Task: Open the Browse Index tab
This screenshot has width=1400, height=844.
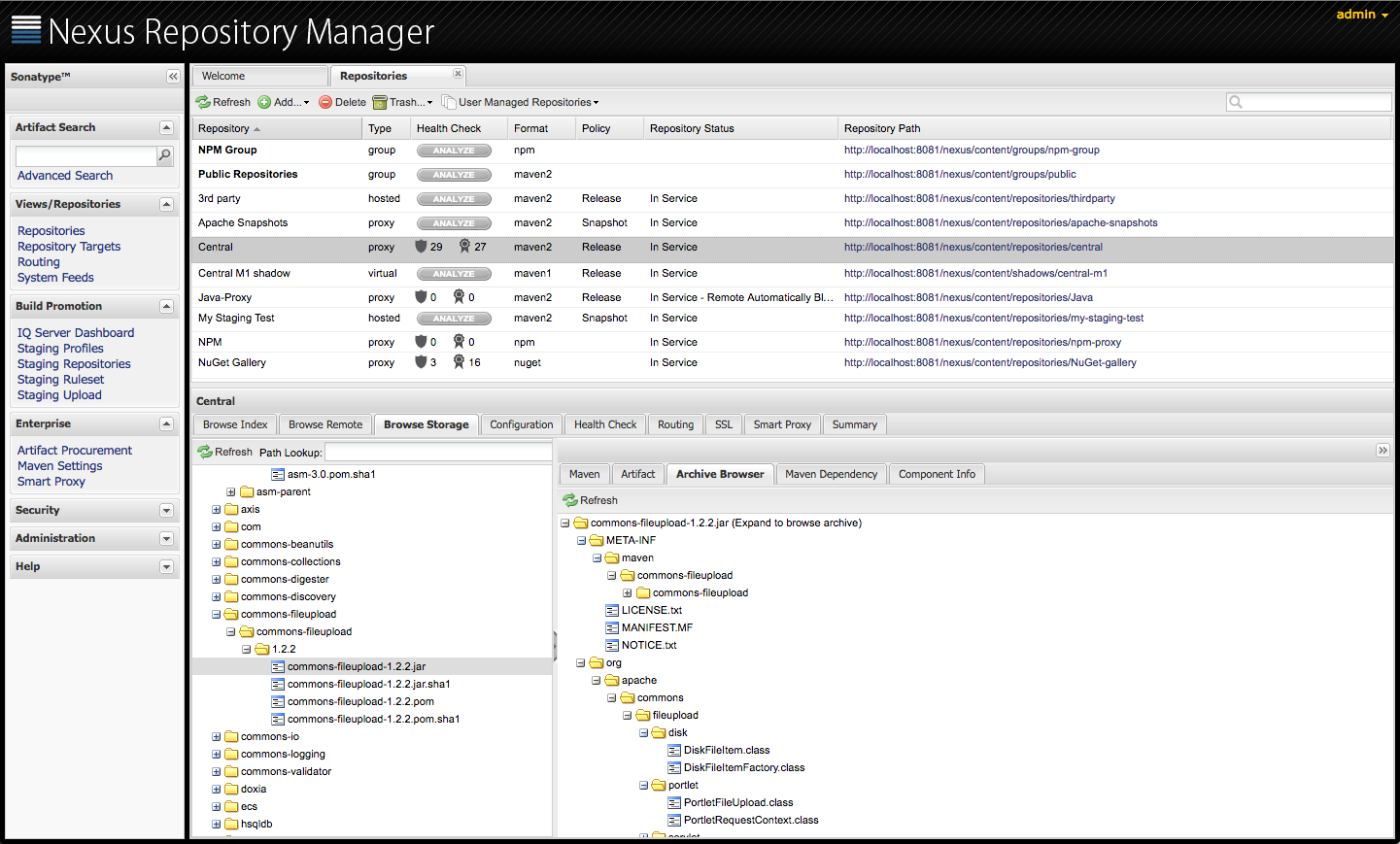Action: click(x=235, y=424)
